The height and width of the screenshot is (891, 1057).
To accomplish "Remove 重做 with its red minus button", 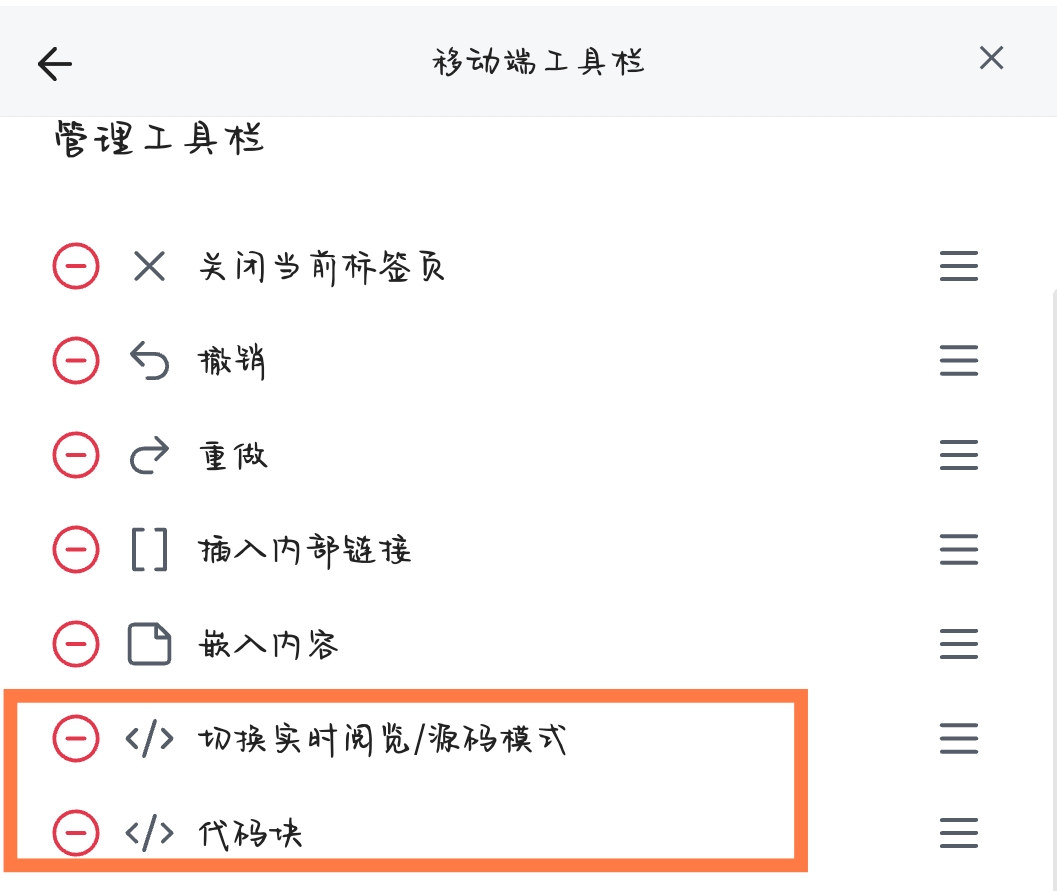I will coord(76,455).
